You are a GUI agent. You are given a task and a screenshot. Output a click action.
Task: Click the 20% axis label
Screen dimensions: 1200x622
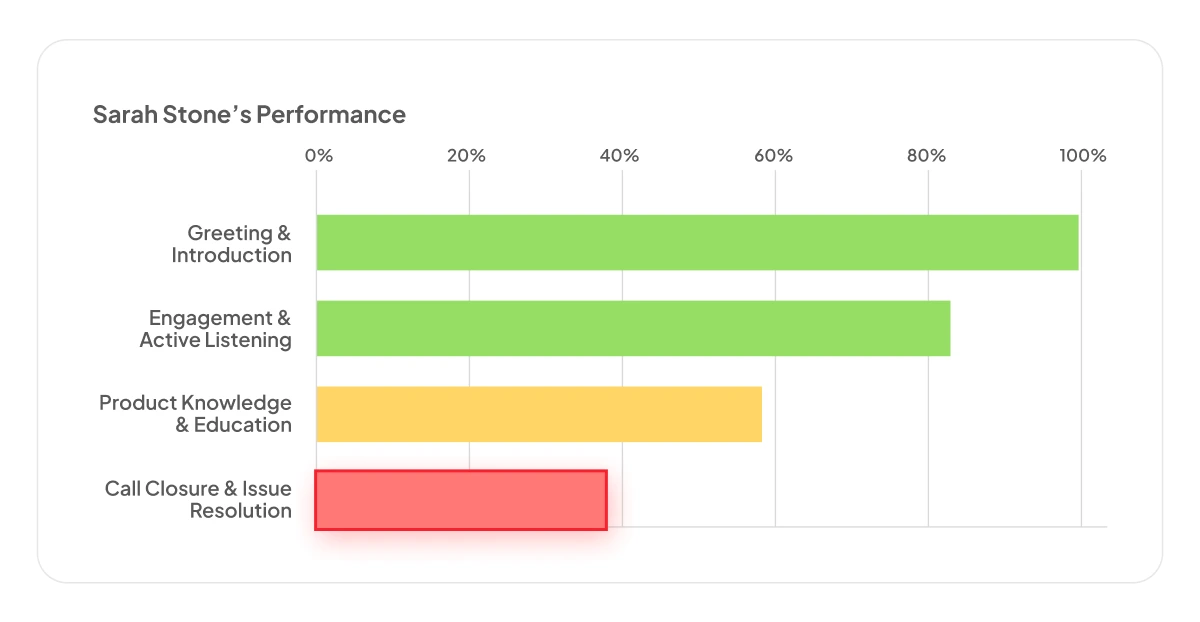(x=466, y=156)
